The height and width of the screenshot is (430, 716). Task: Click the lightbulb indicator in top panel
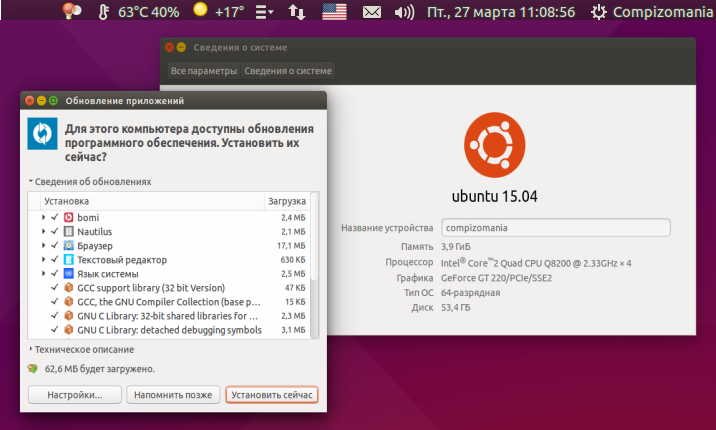coord(72,11)
